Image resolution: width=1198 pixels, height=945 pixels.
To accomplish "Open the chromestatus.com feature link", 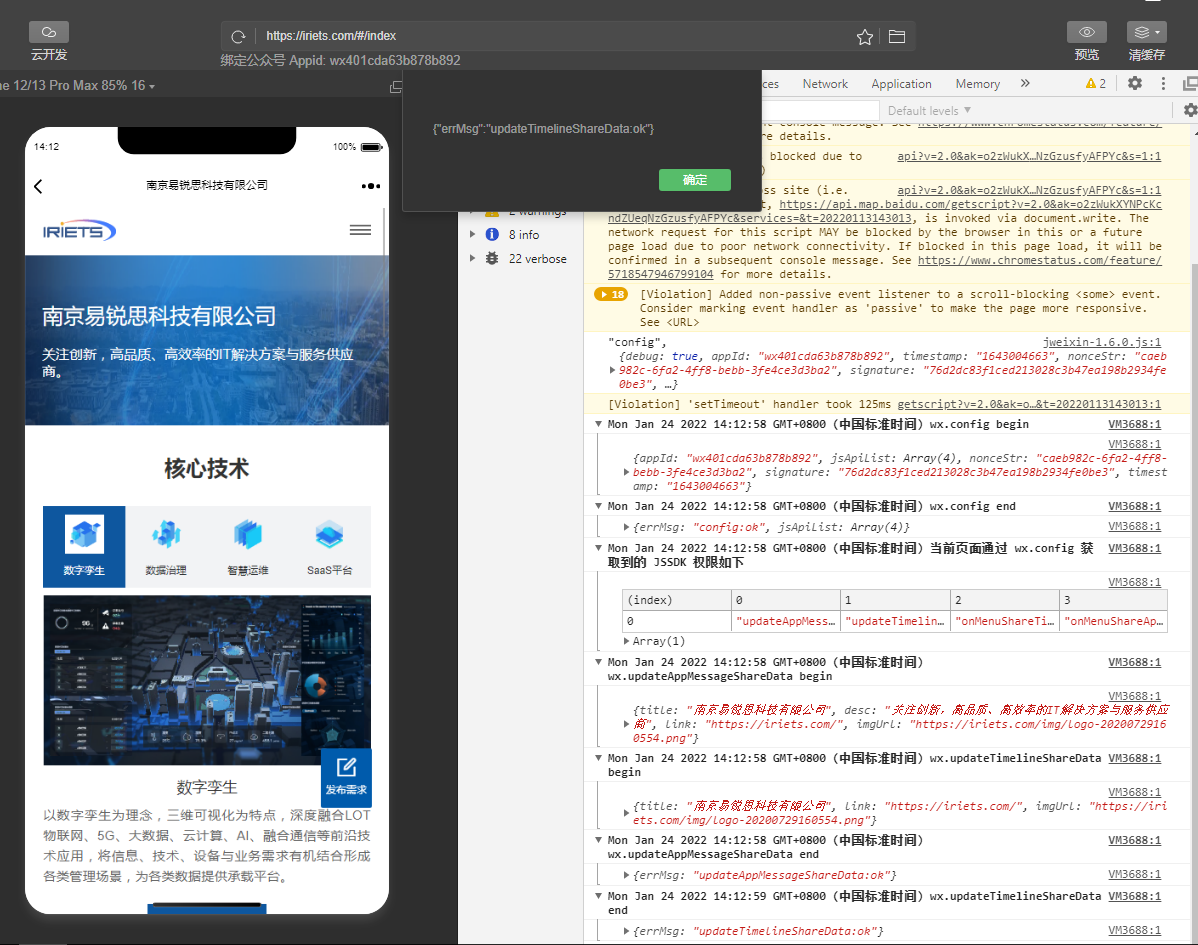I will [1040, 261].
